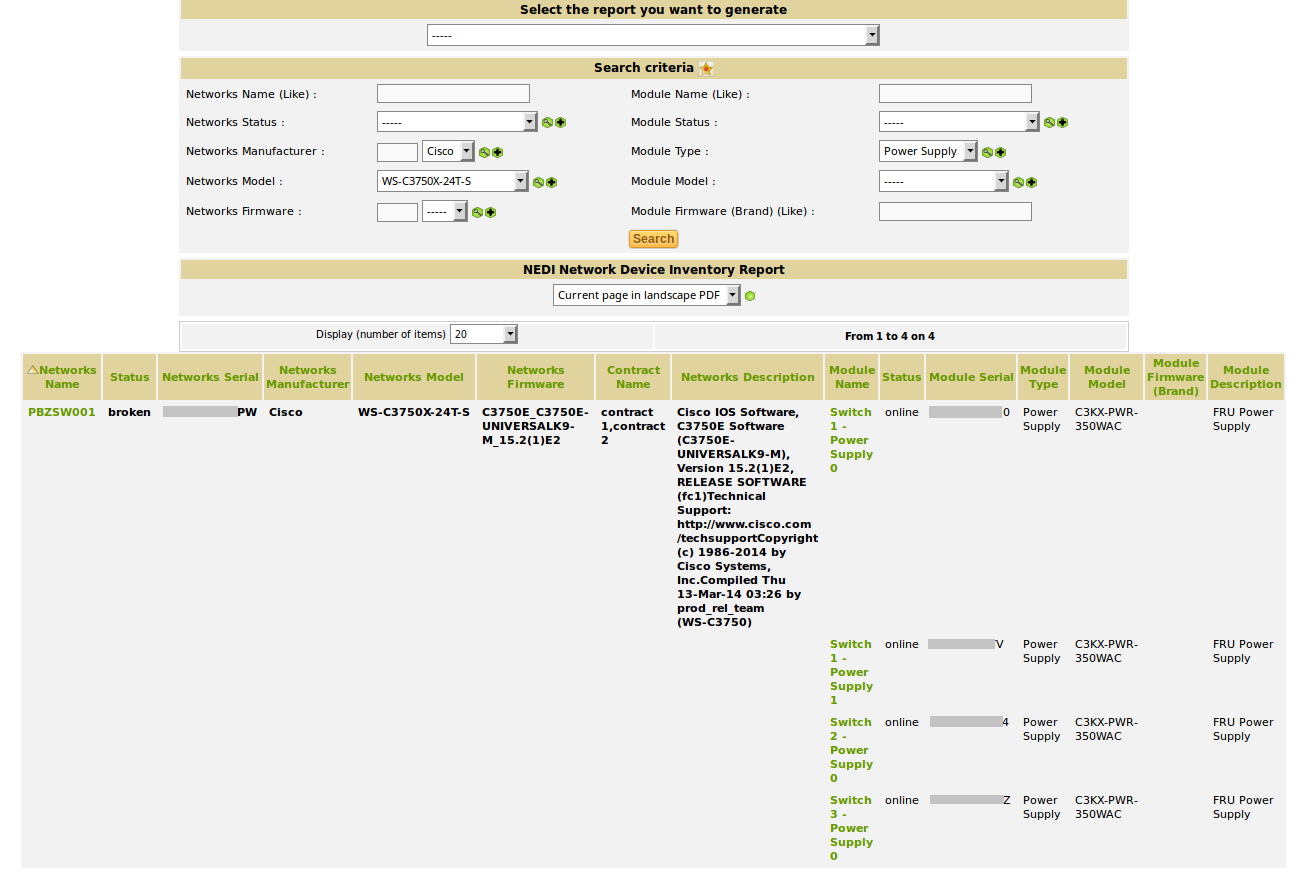Click the plus icon next to Networks Manufacturer
This screenshot has height=879, width=1296.
[x=497, y=153]
